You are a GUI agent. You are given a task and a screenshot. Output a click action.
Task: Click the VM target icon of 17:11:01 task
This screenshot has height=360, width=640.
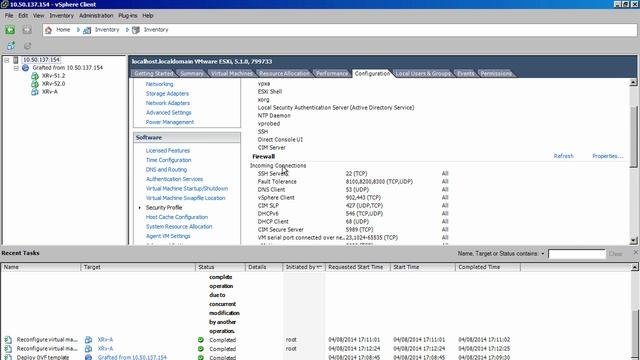88,340
